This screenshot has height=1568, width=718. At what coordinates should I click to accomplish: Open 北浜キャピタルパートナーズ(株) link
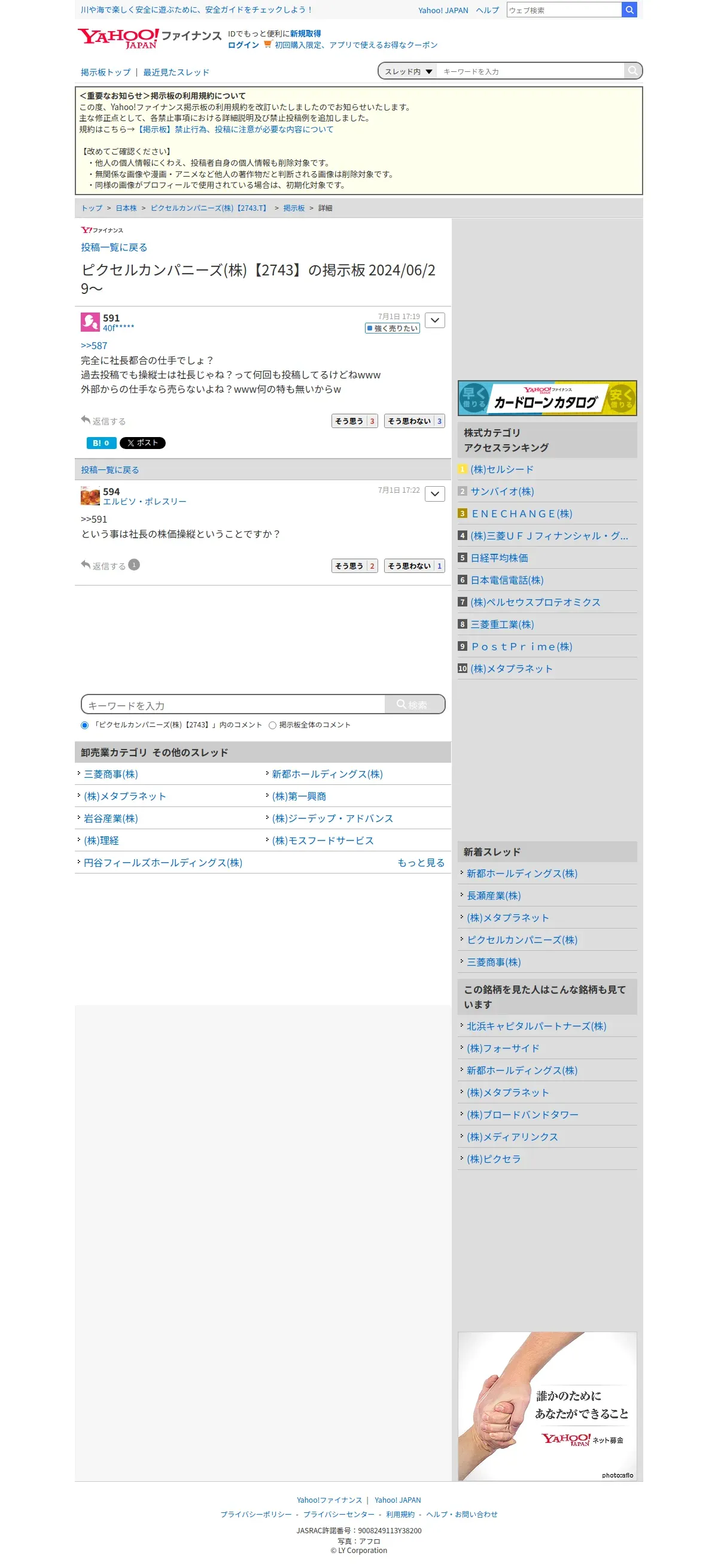pos(537,1026)
